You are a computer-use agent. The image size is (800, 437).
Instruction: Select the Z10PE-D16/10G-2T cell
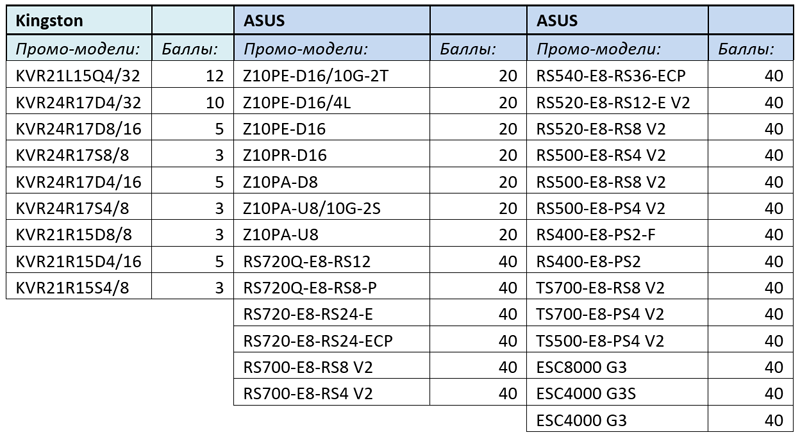[x=332, y=75]
